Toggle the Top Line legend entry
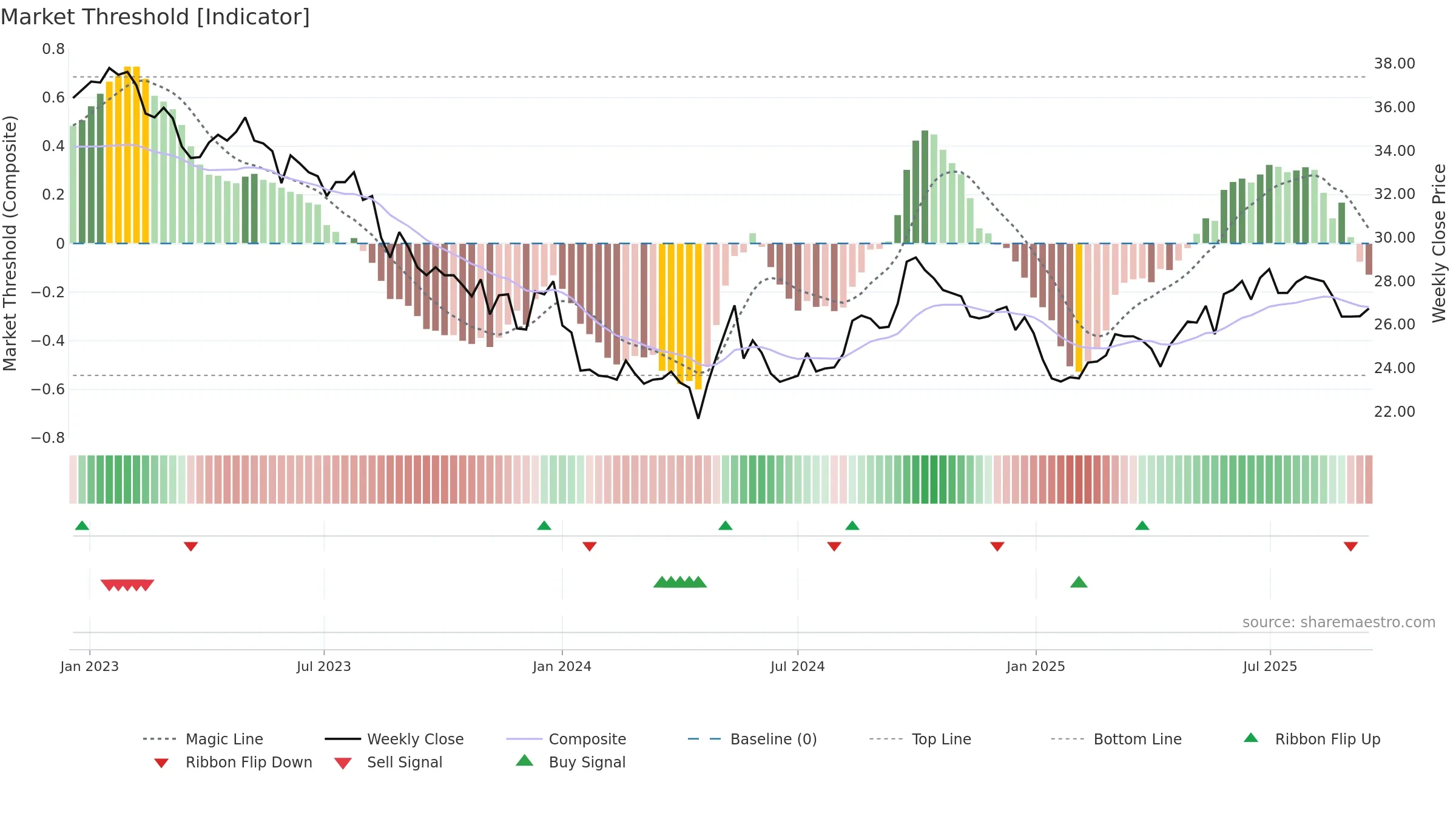The image size is (1456, 819). (920, 739)
